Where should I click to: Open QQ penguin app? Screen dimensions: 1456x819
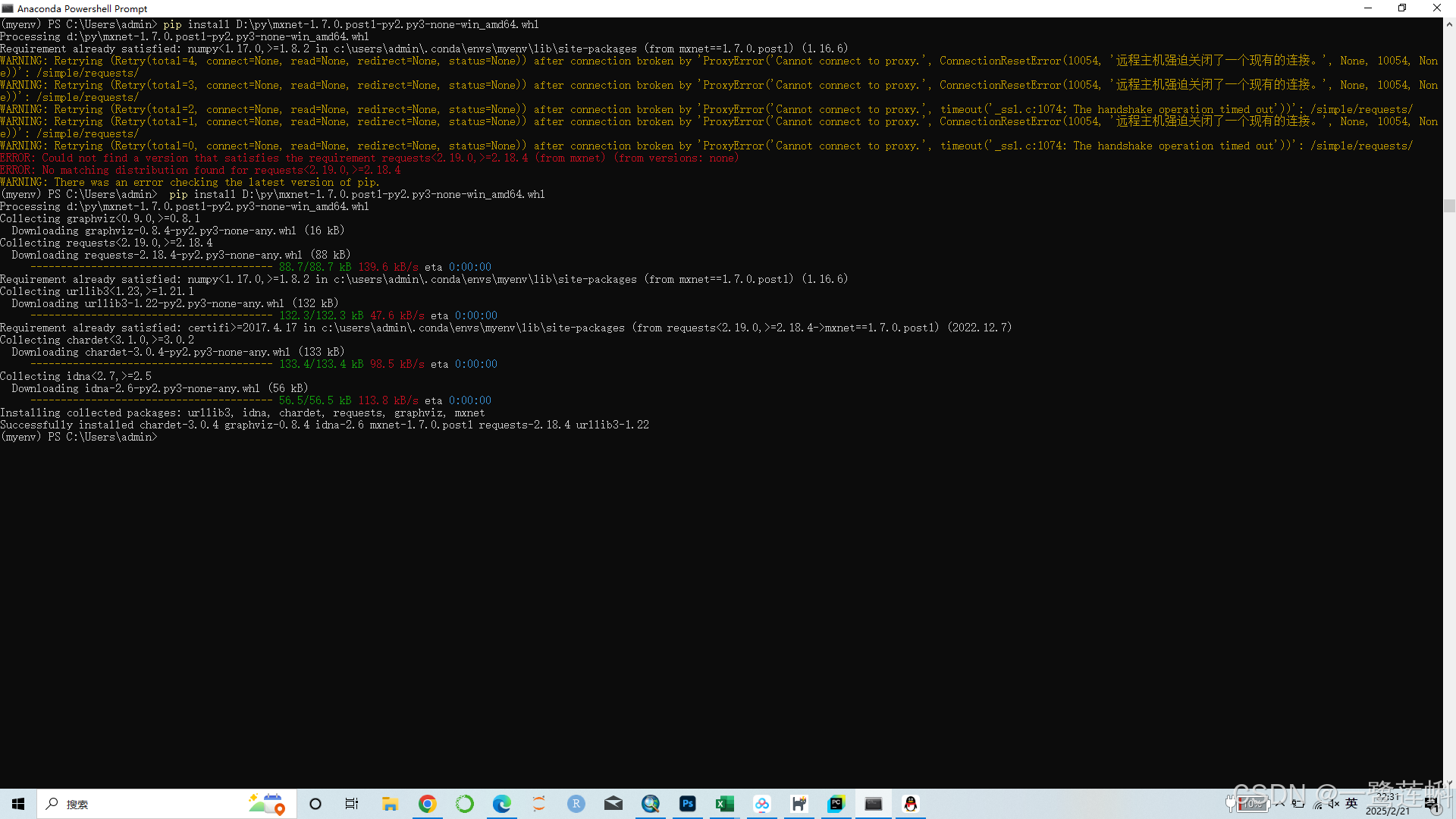click(x=910, y=804)
